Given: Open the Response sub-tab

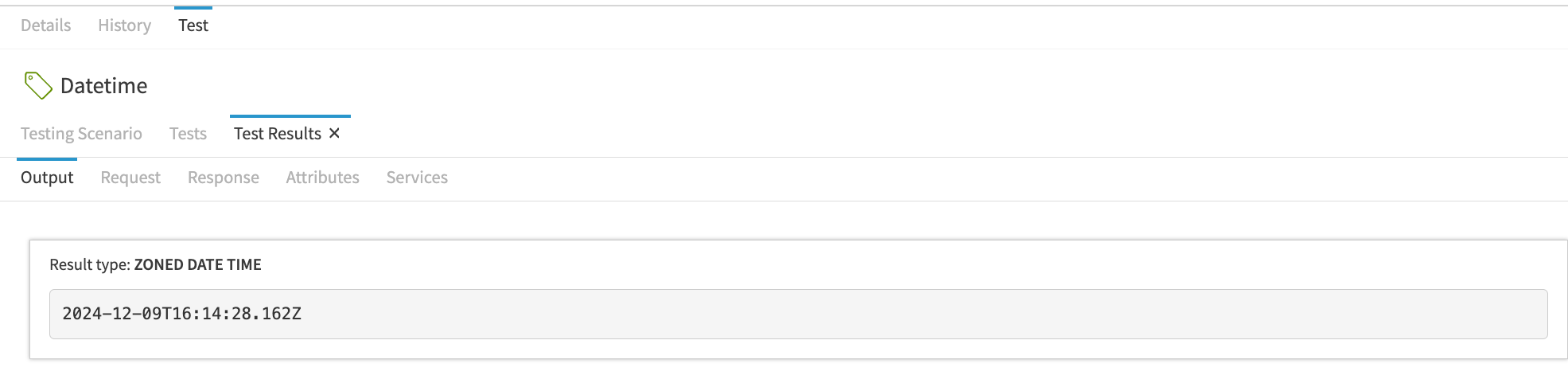Looking at the screenshot, I should coord(224,178).
